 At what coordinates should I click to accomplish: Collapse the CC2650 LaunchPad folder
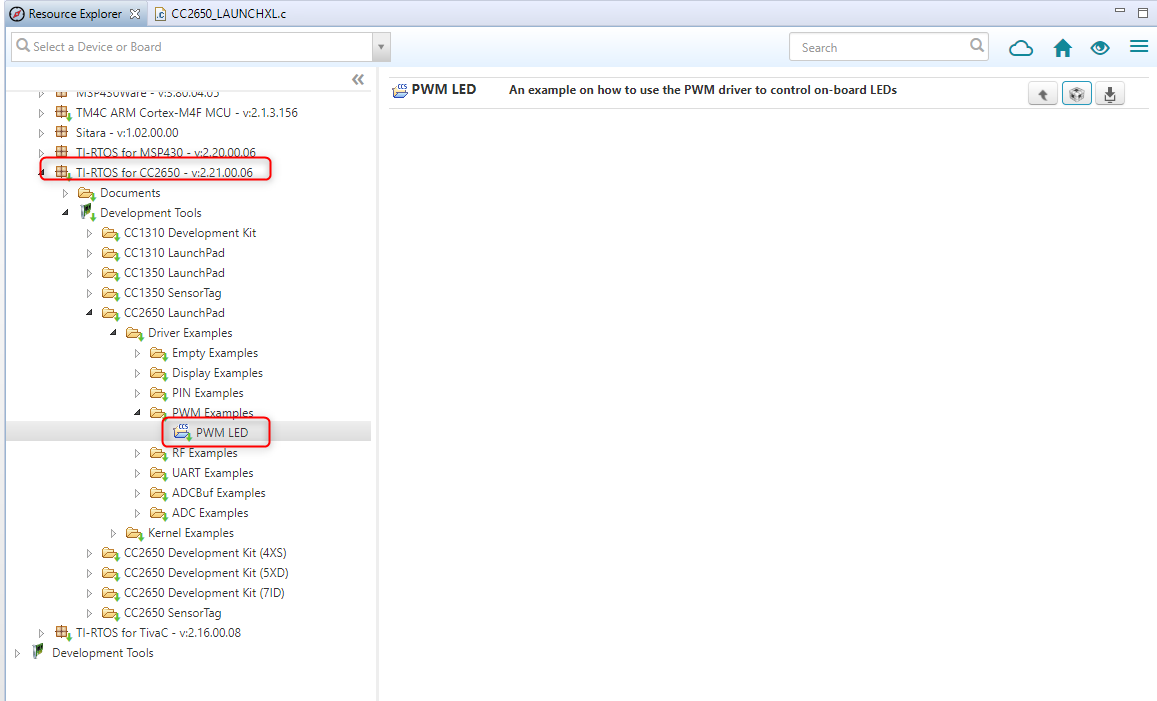(89, 313)
